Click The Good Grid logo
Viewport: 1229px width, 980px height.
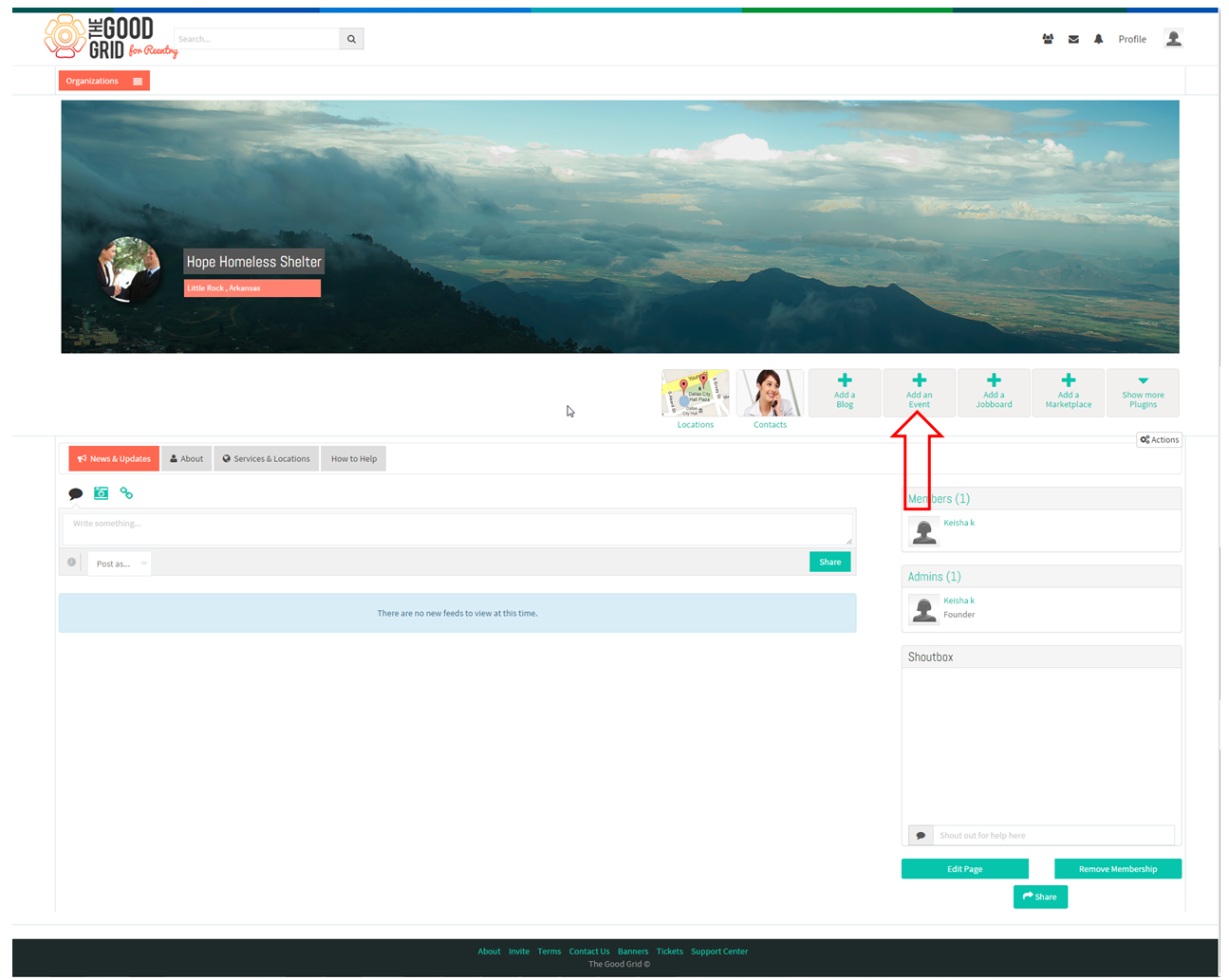[110, 37]
